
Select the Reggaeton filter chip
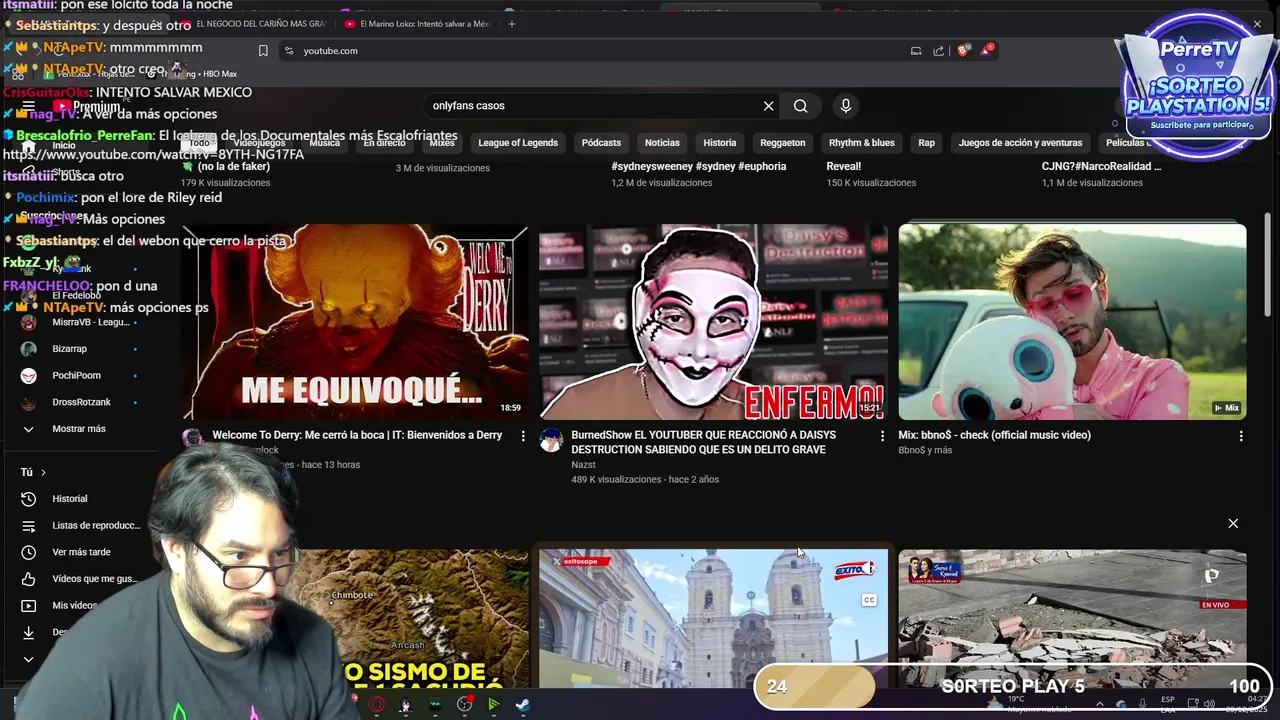pyautogui.click(x=782, y=143)
